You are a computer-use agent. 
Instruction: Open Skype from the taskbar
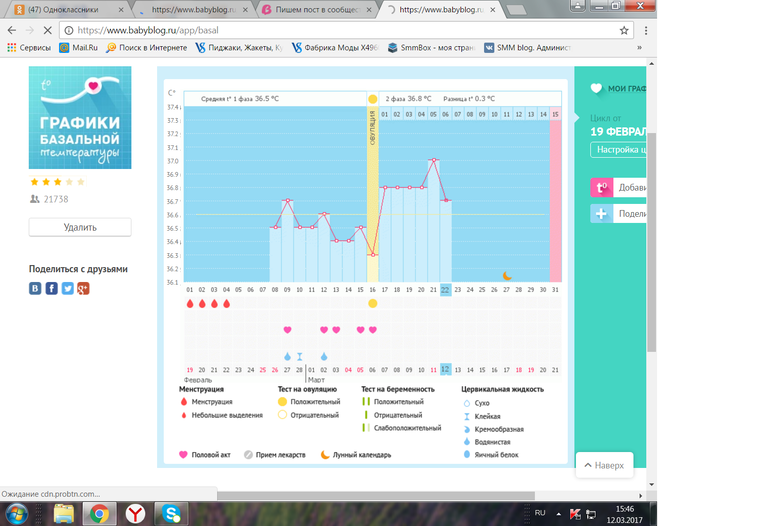coord(171,513)
